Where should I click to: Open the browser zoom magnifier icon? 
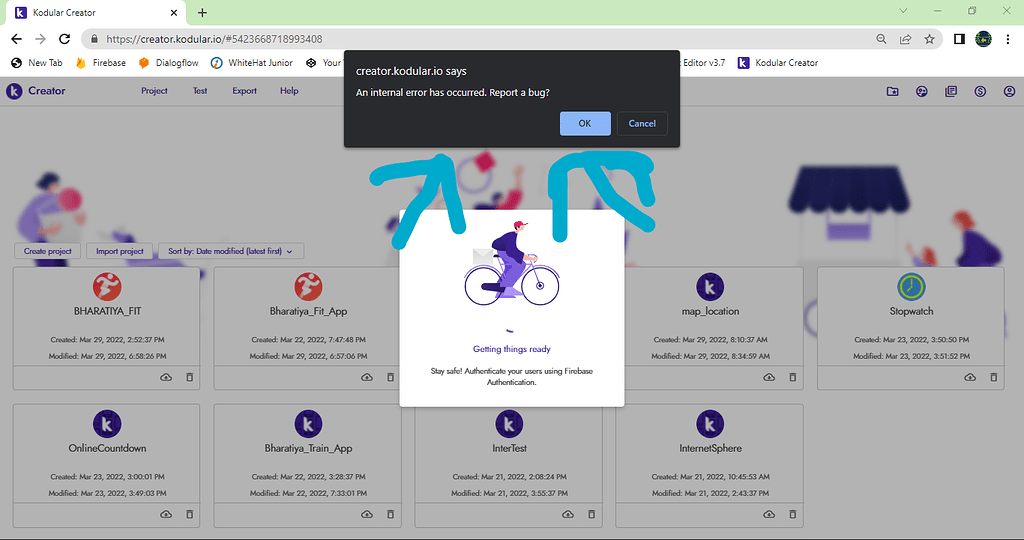[x=881, y=39]
